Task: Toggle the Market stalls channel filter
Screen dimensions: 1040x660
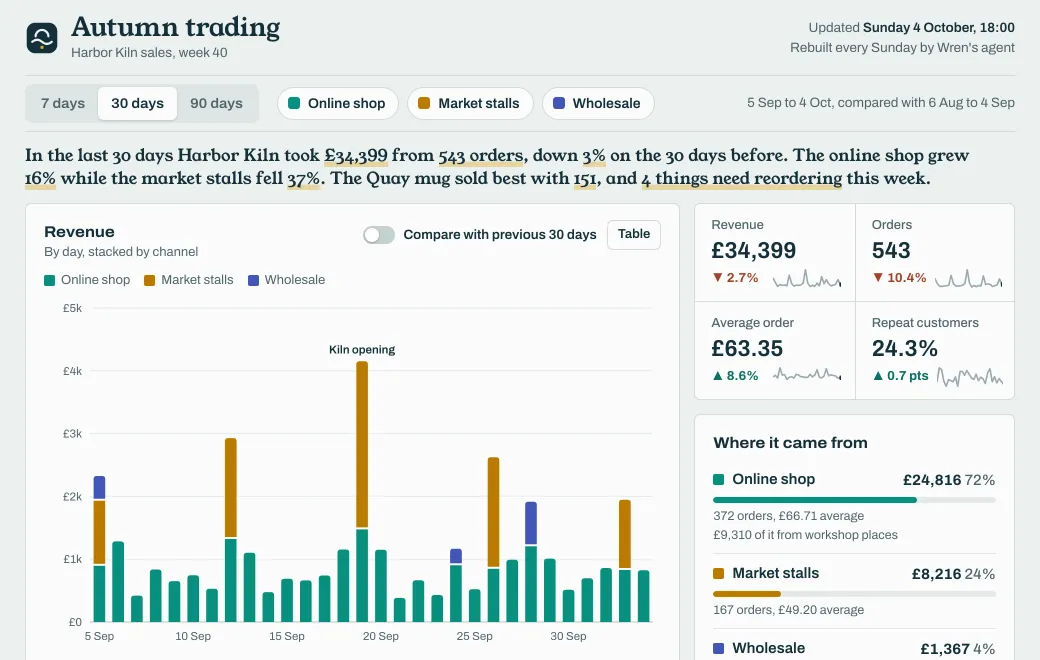Action: pyautogui.click(x=470, y=103)
